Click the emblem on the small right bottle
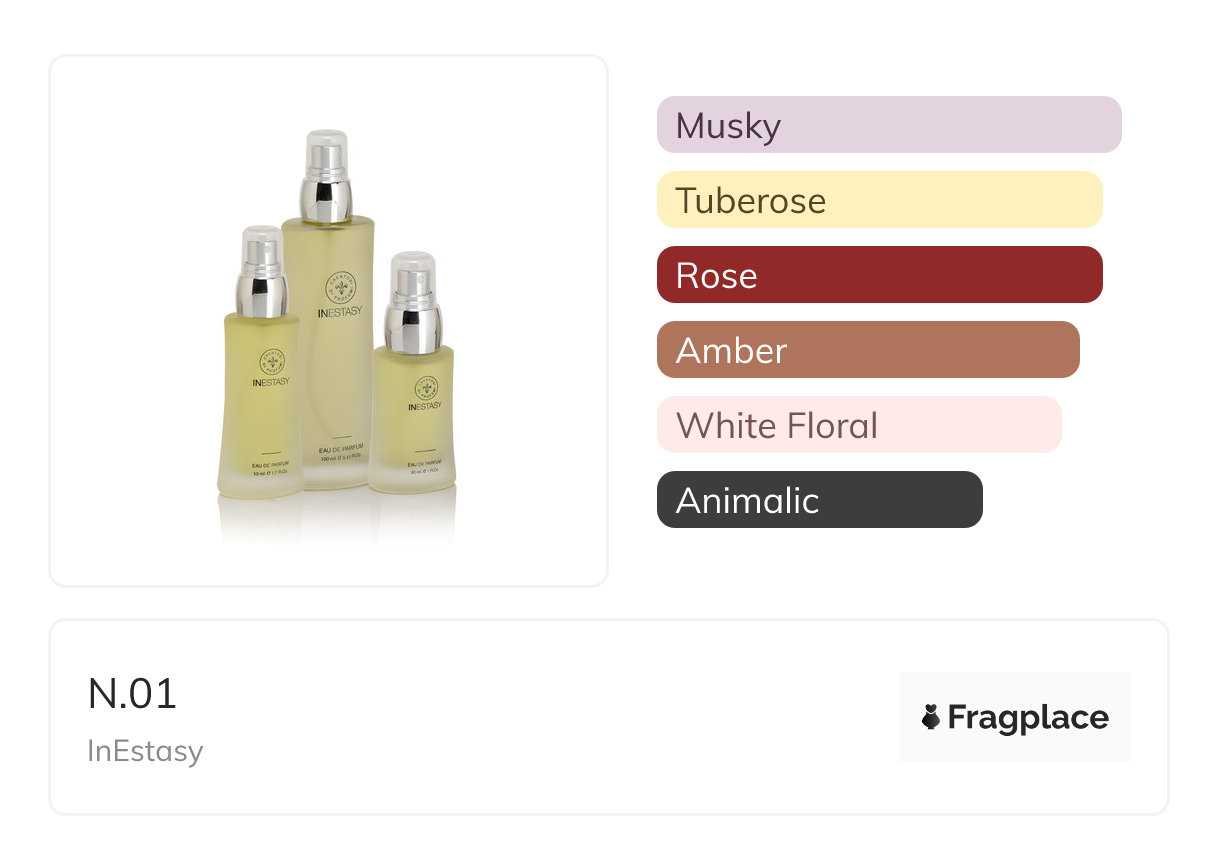The image size is (1218, 864). click(x=423, y=386)
